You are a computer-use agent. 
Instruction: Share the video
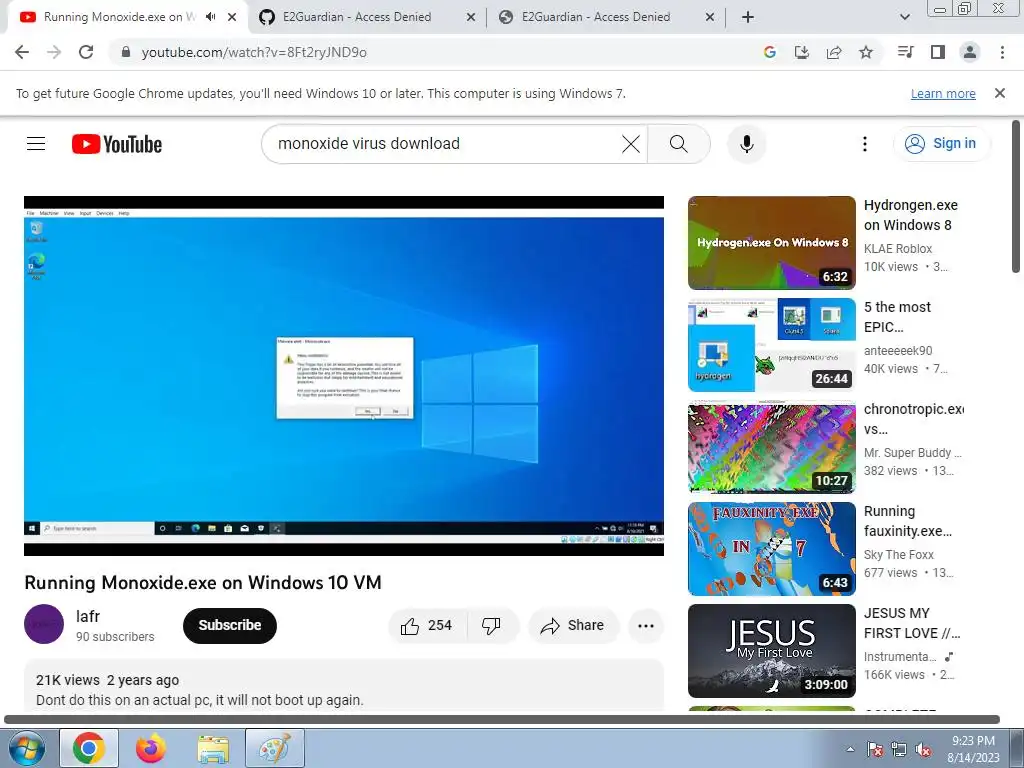point(572,626)
